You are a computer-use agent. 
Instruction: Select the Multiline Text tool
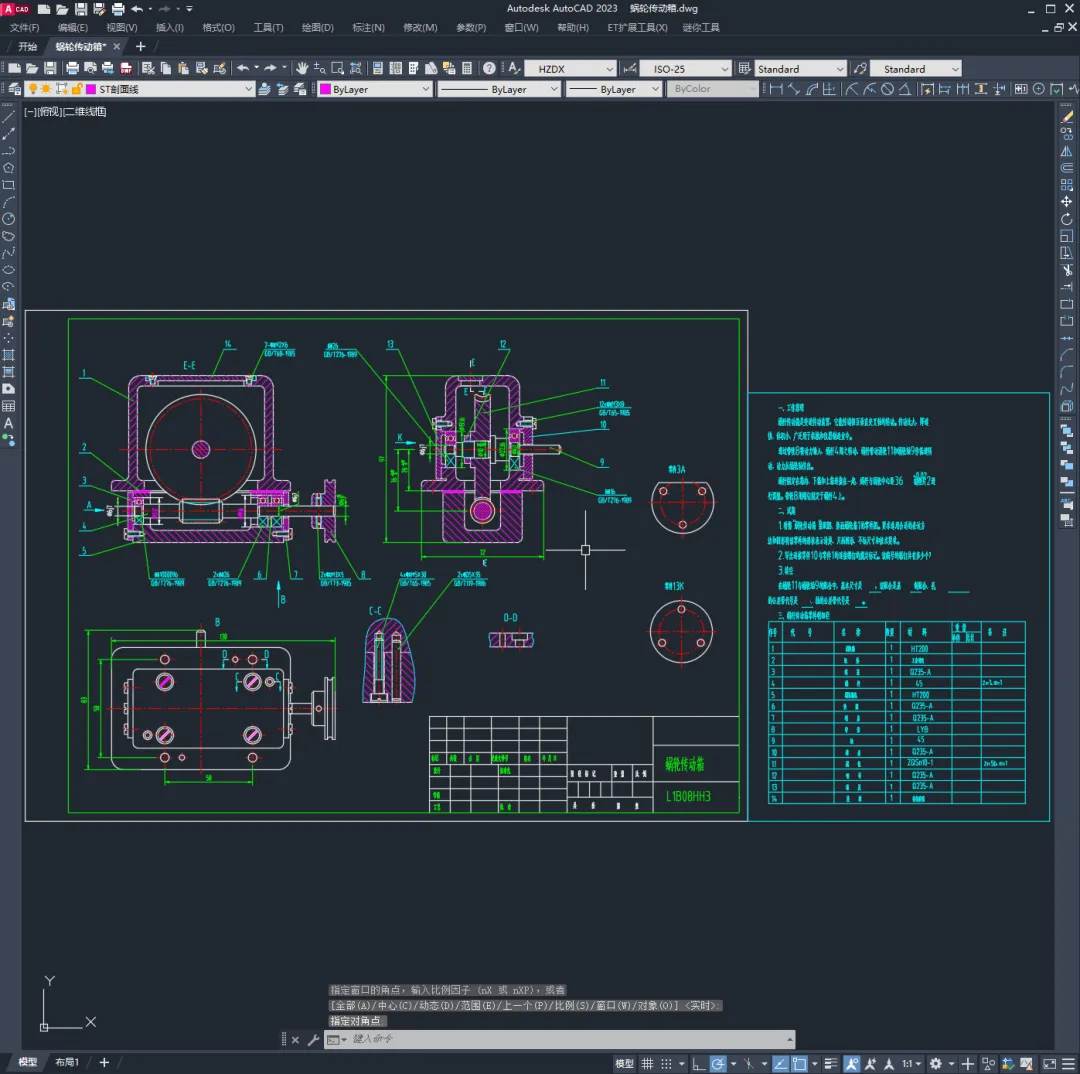click(x=9, y=423)
